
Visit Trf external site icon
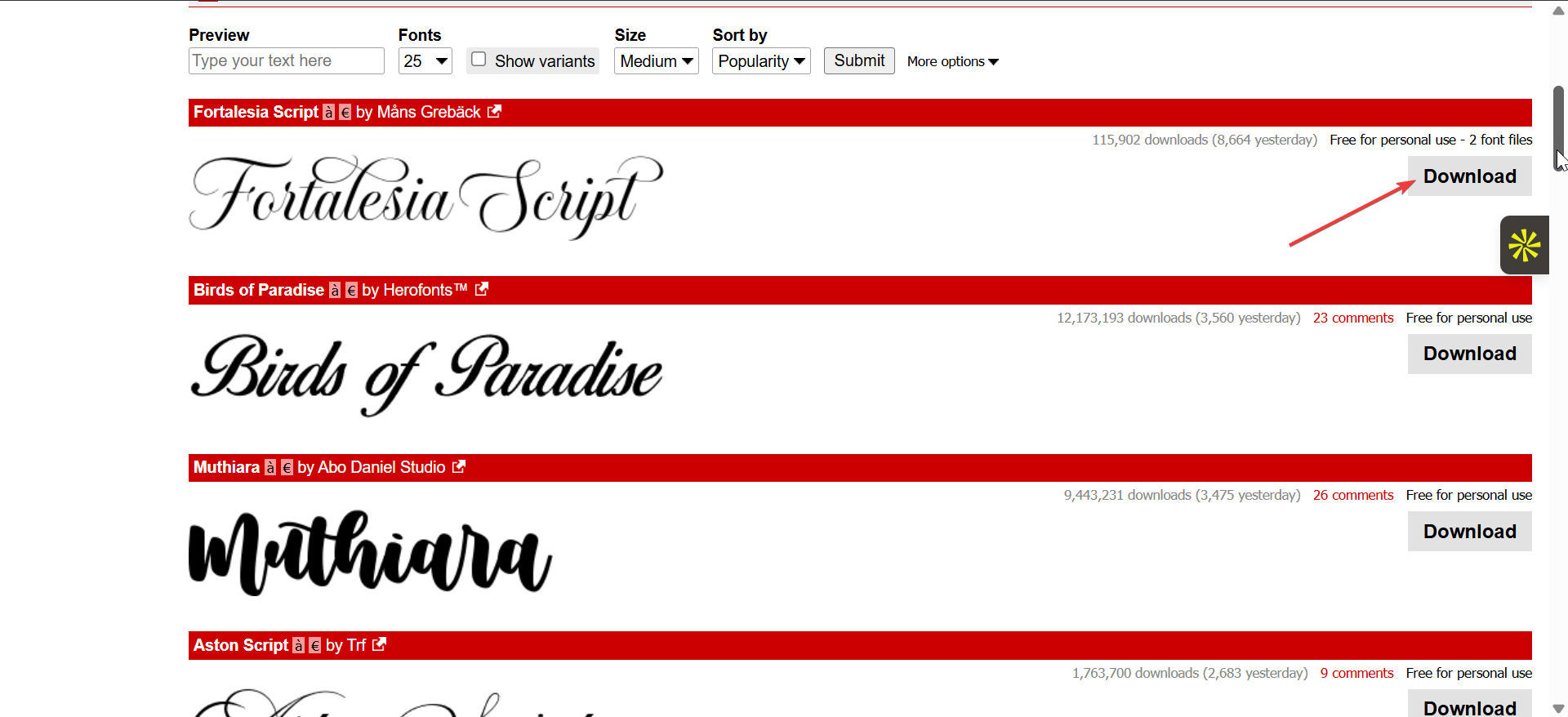379,644
